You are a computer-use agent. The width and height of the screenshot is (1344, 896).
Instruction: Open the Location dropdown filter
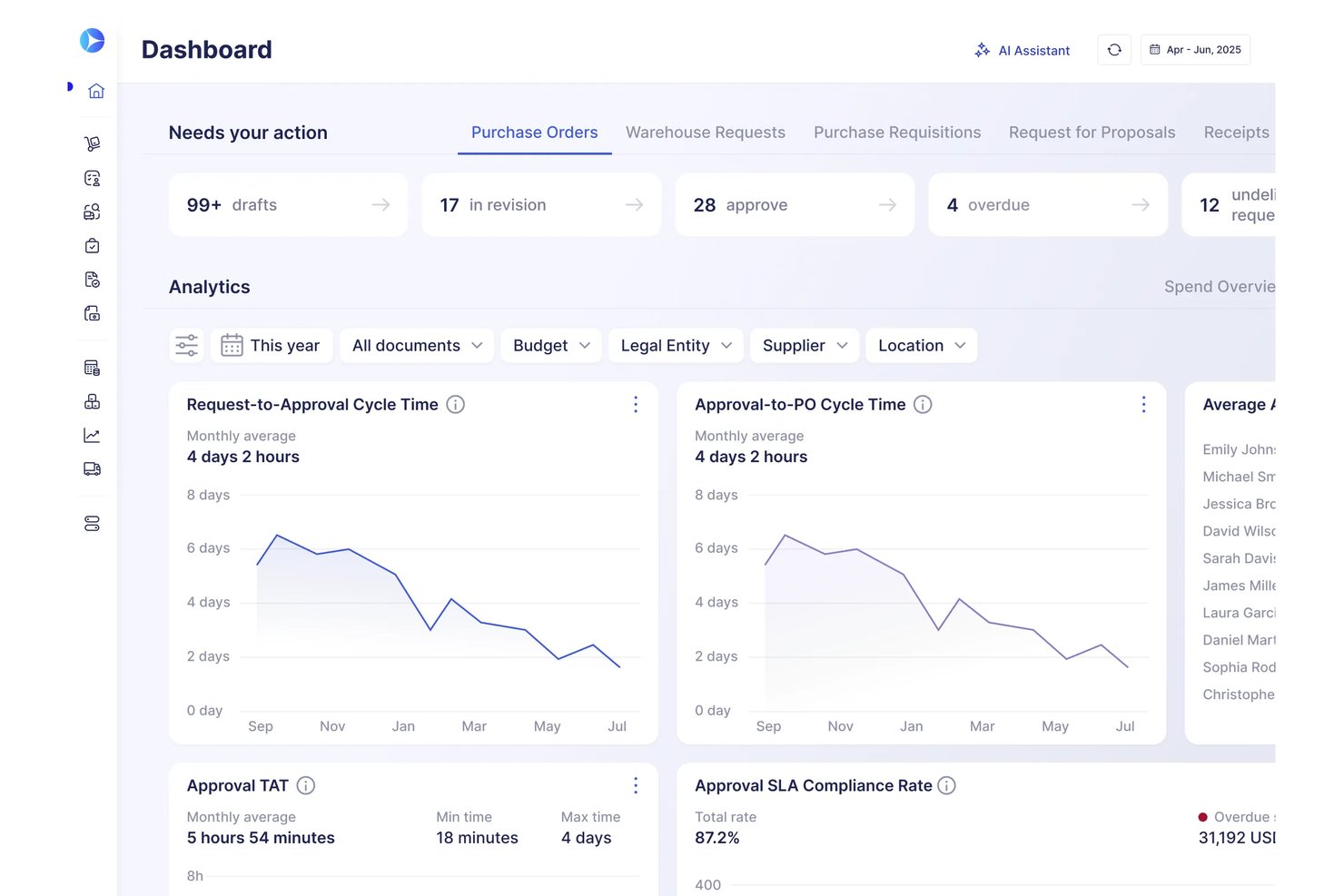pos(922,346)
